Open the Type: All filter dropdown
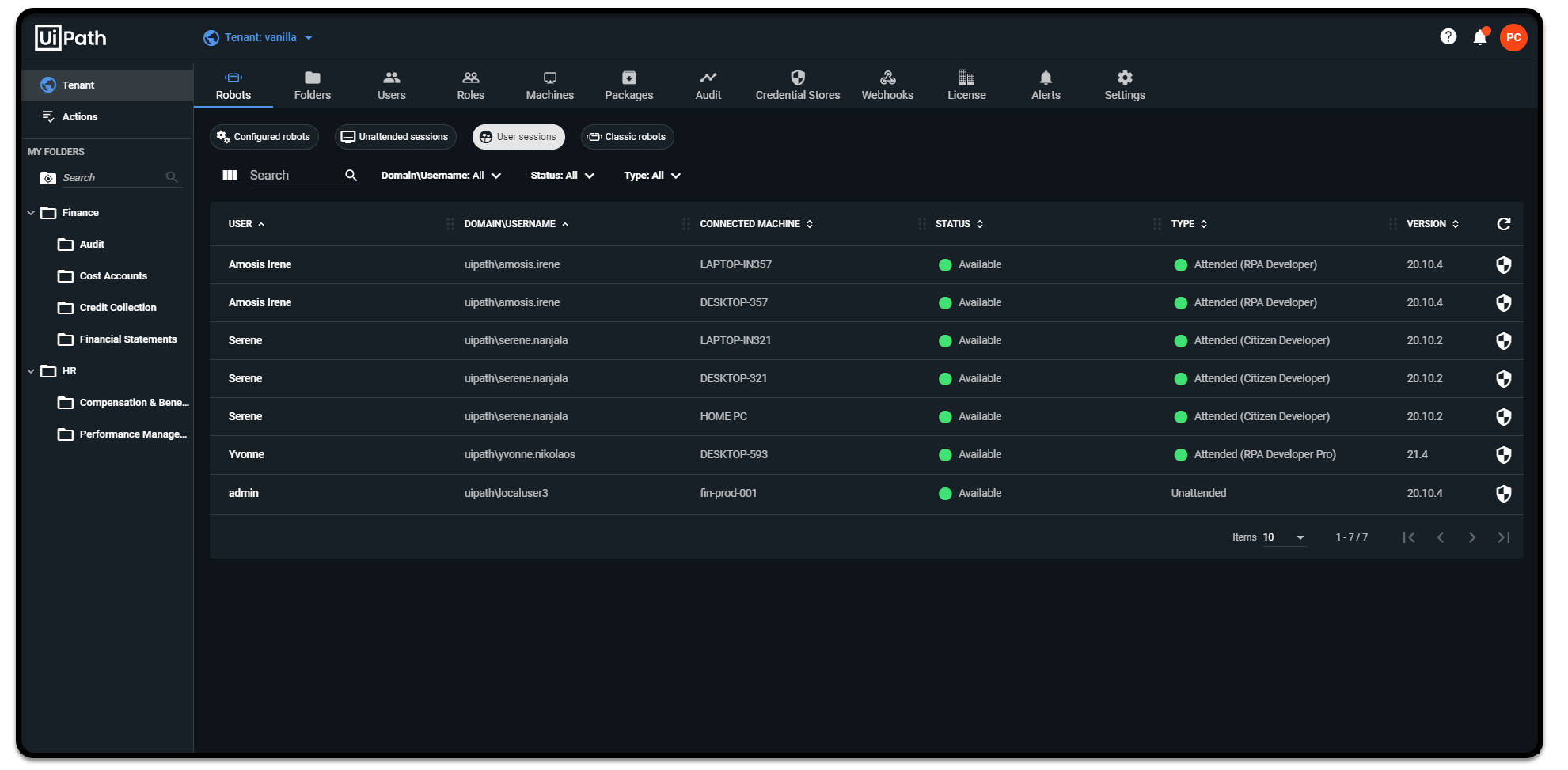 [x=652, y=176]
